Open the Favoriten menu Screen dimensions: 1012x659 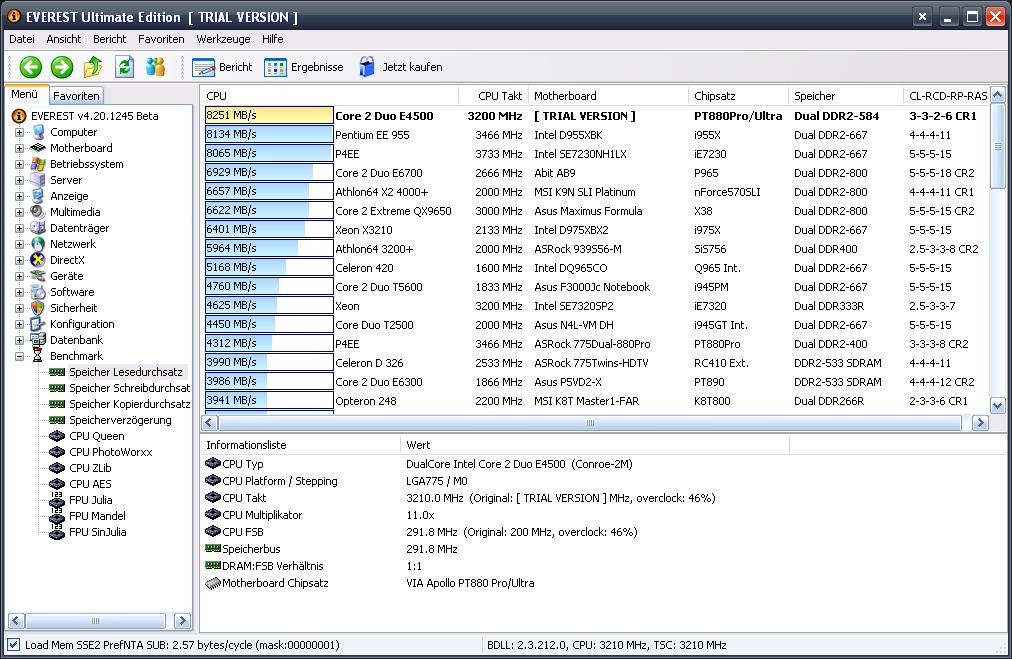coord(161,39)
